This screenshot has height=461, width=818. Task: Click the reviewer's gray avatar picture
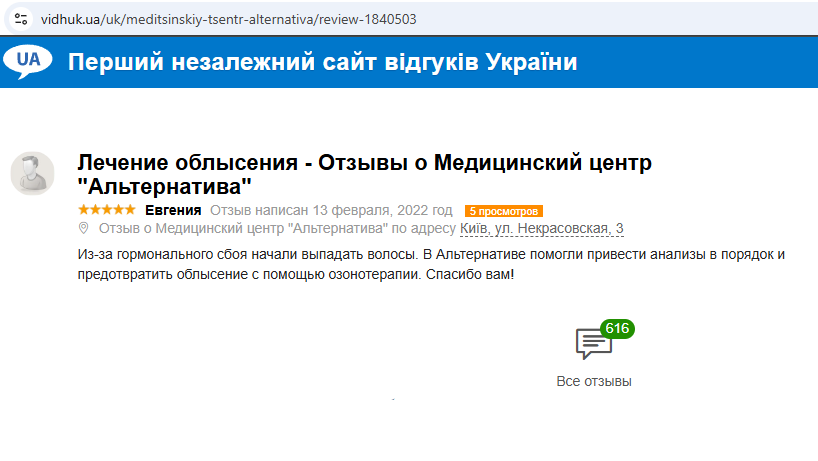pos(32,174)
